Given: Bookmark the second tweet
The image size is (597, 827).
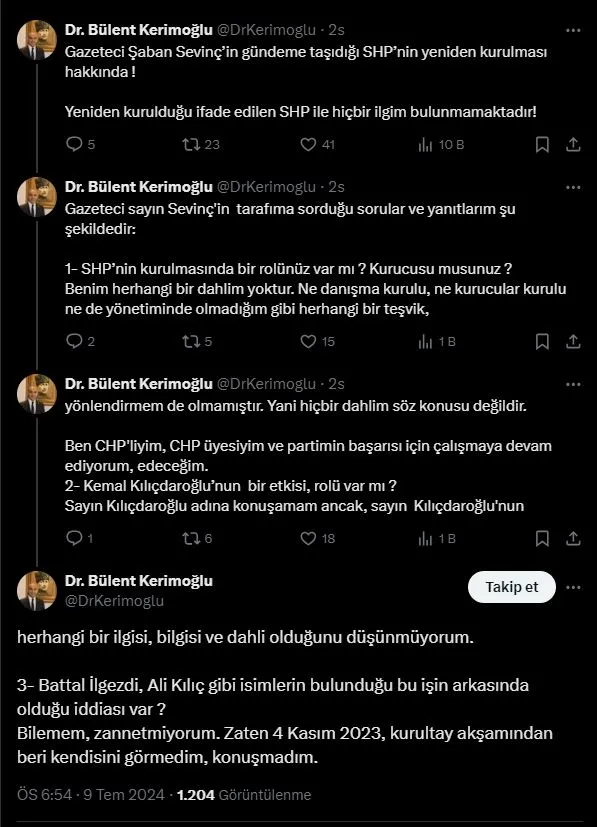Looking at the screenshot, I should 541,343.
